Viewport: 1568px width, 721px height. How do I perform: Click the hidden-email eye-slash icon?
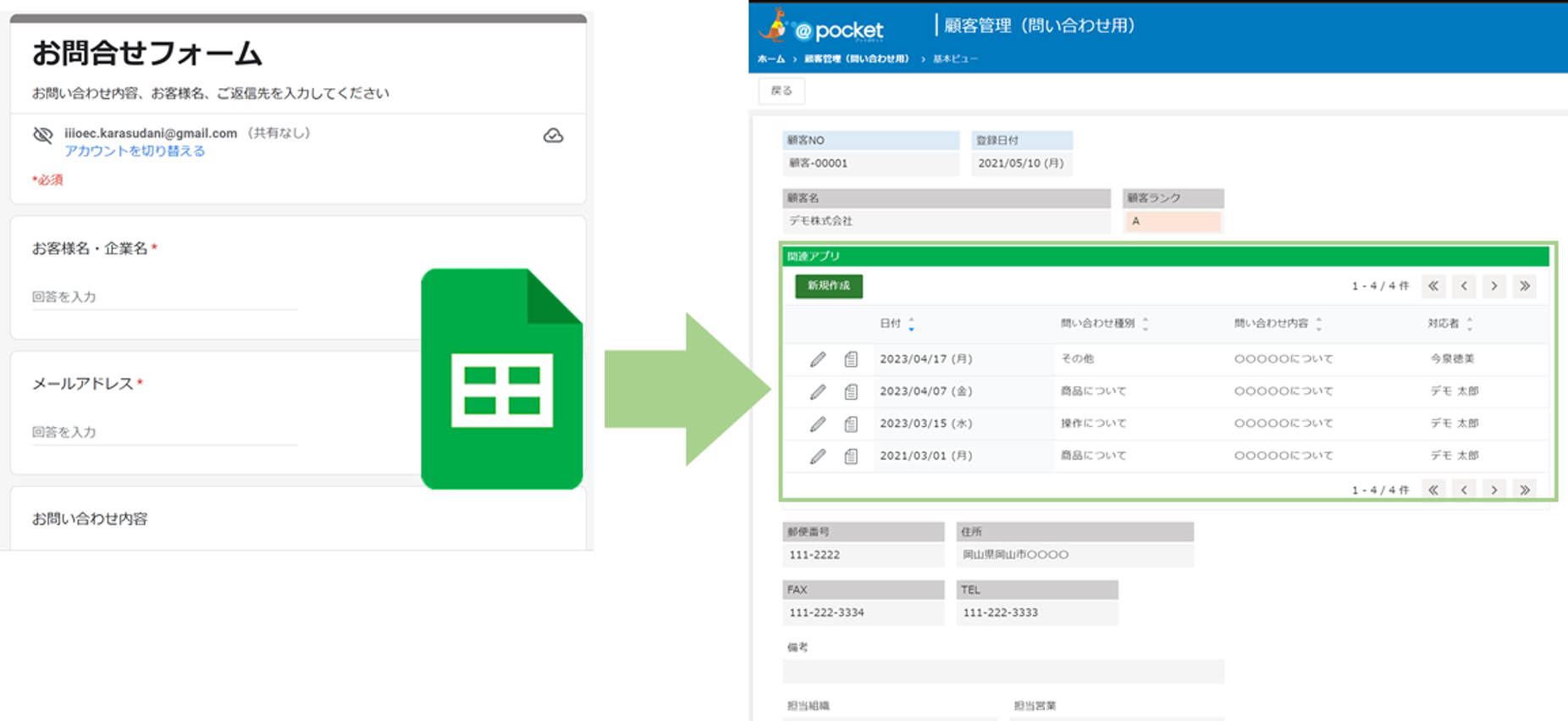[42, 135]
